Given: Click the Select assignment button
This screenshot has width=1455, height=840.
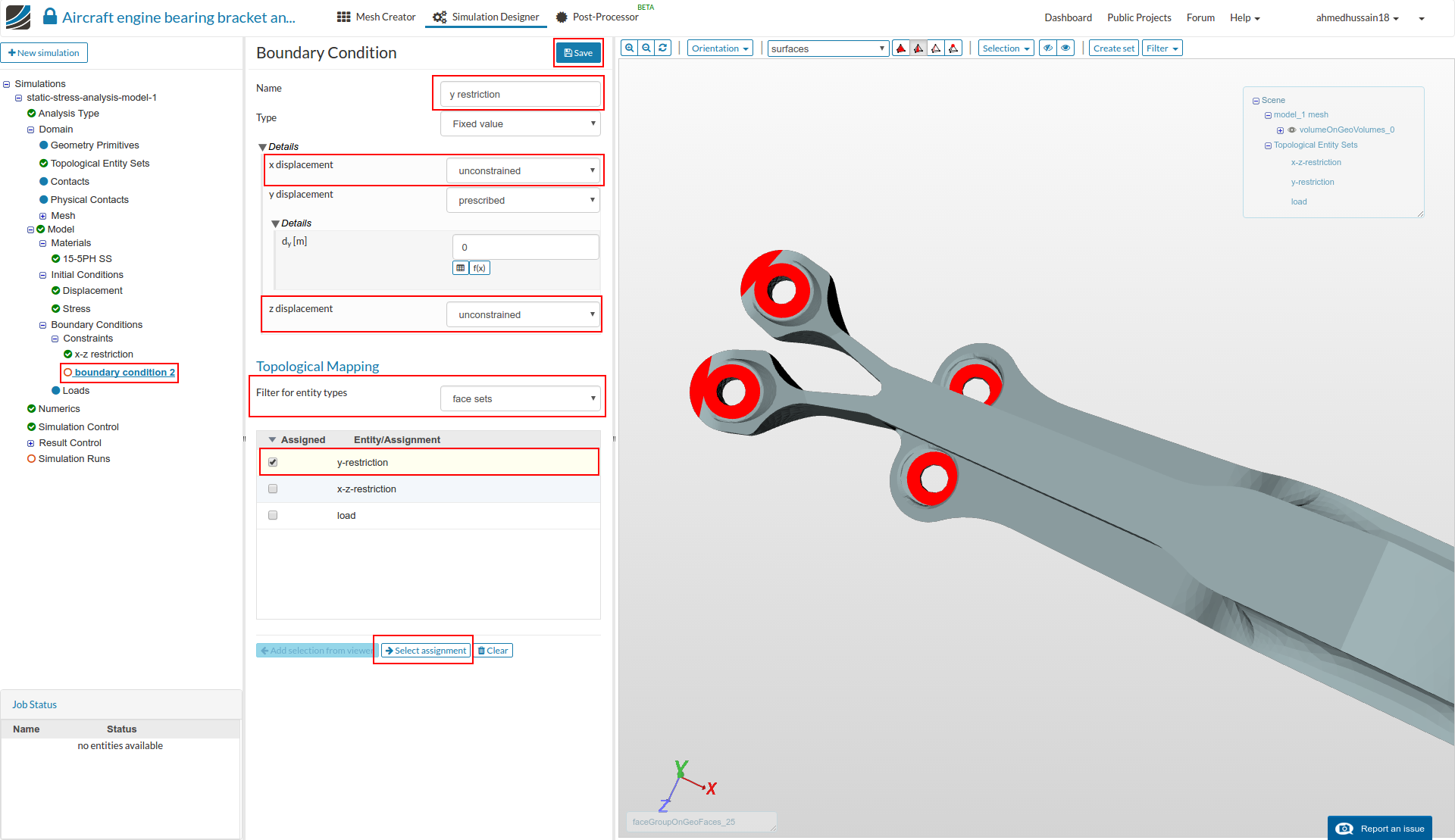Looking at the screenshot, I should (x=426, y=651).
